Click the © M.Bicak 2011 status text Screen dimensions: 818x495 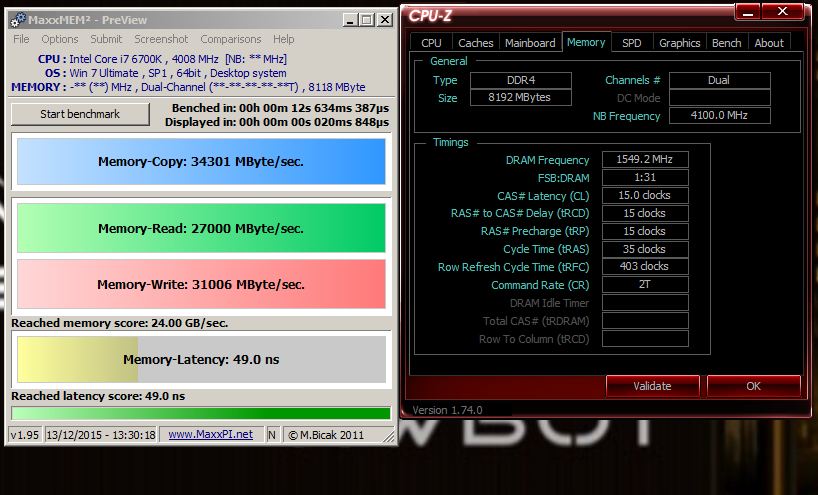tap(326, 434)
